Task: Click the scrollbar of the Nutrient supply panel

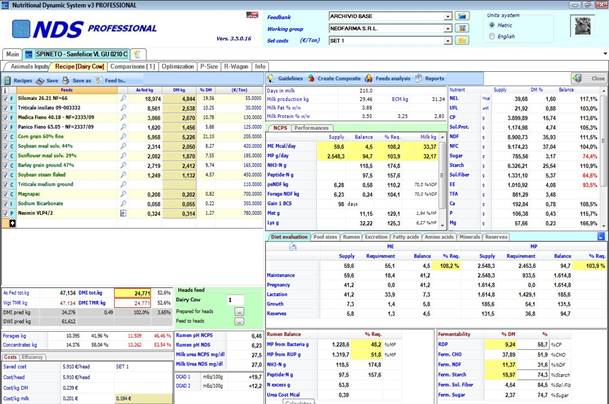Action: (603, 157)
